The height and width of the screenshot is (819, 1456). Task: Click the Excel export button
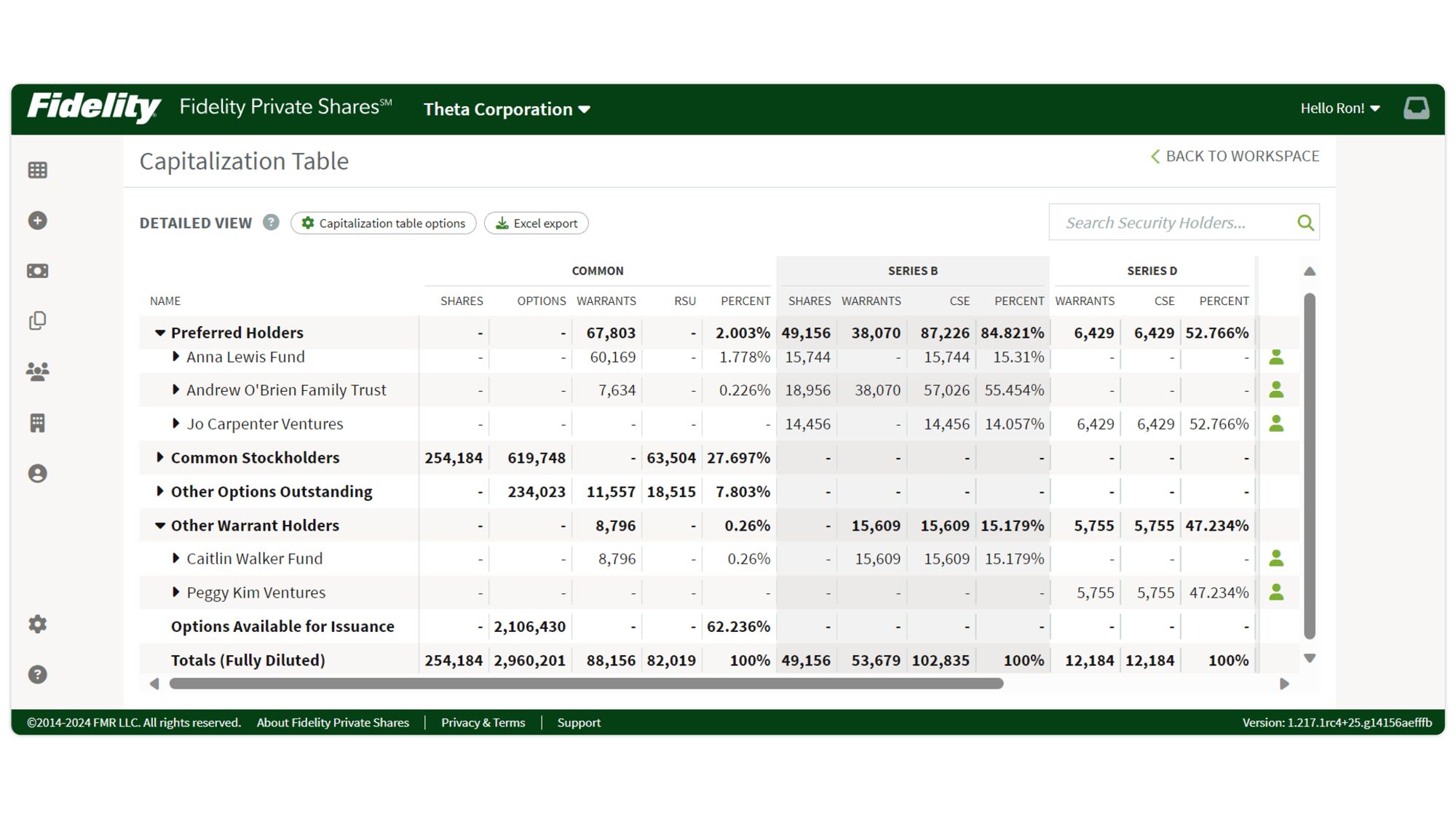click(537, 223)
